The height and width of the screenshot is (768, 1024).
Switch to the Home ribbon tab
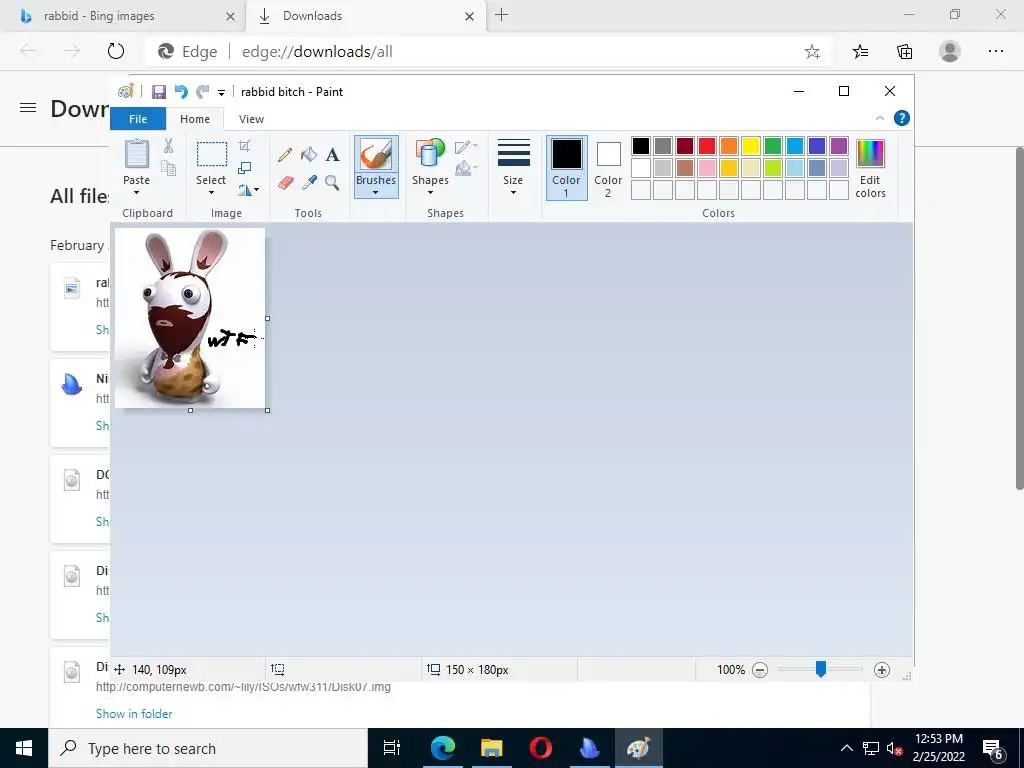click(x=195, y=119)
